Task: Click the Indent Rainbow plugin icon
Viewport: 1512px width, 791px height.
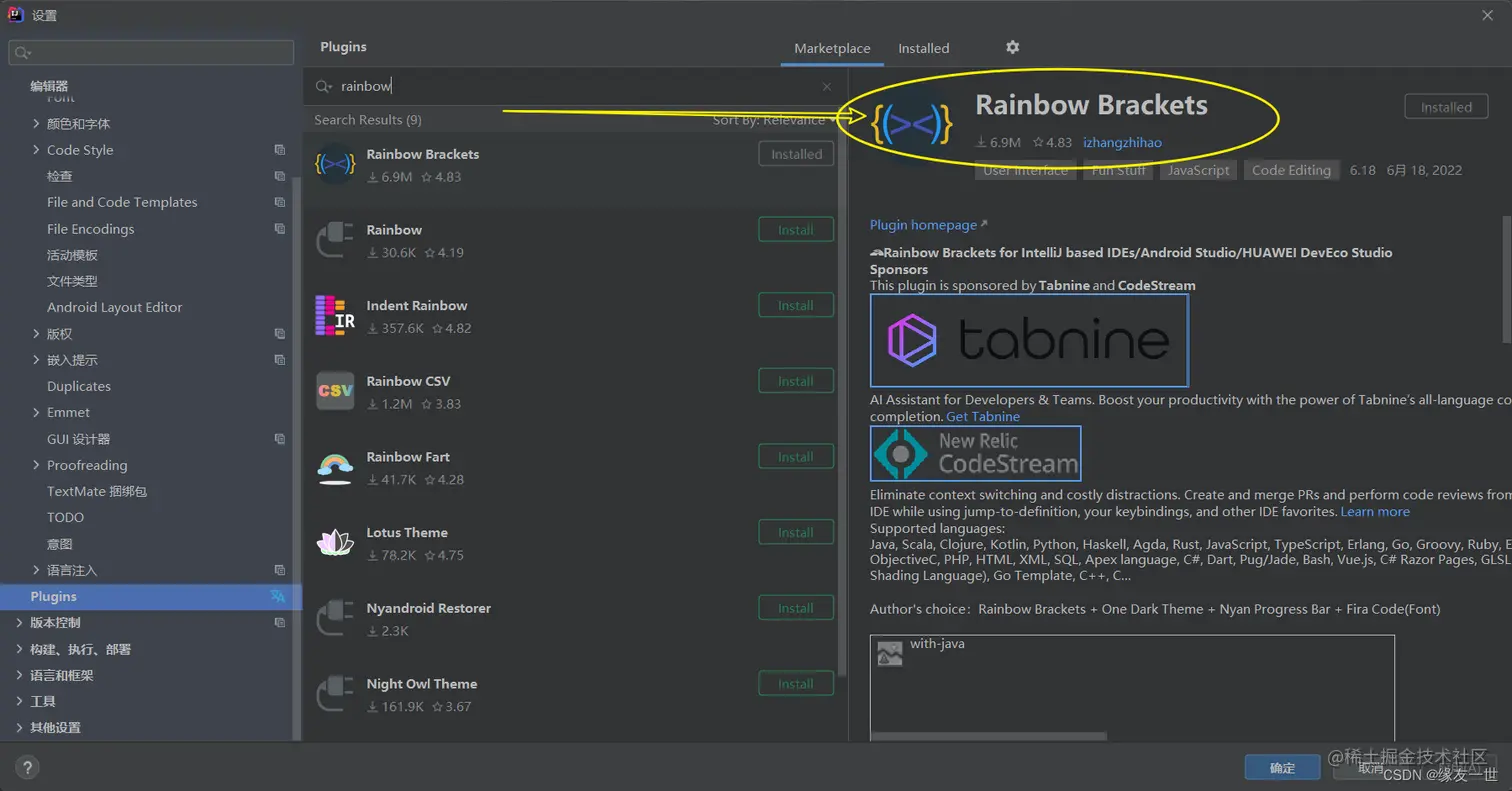Action: pyautogui.click(x=335, y=315)
